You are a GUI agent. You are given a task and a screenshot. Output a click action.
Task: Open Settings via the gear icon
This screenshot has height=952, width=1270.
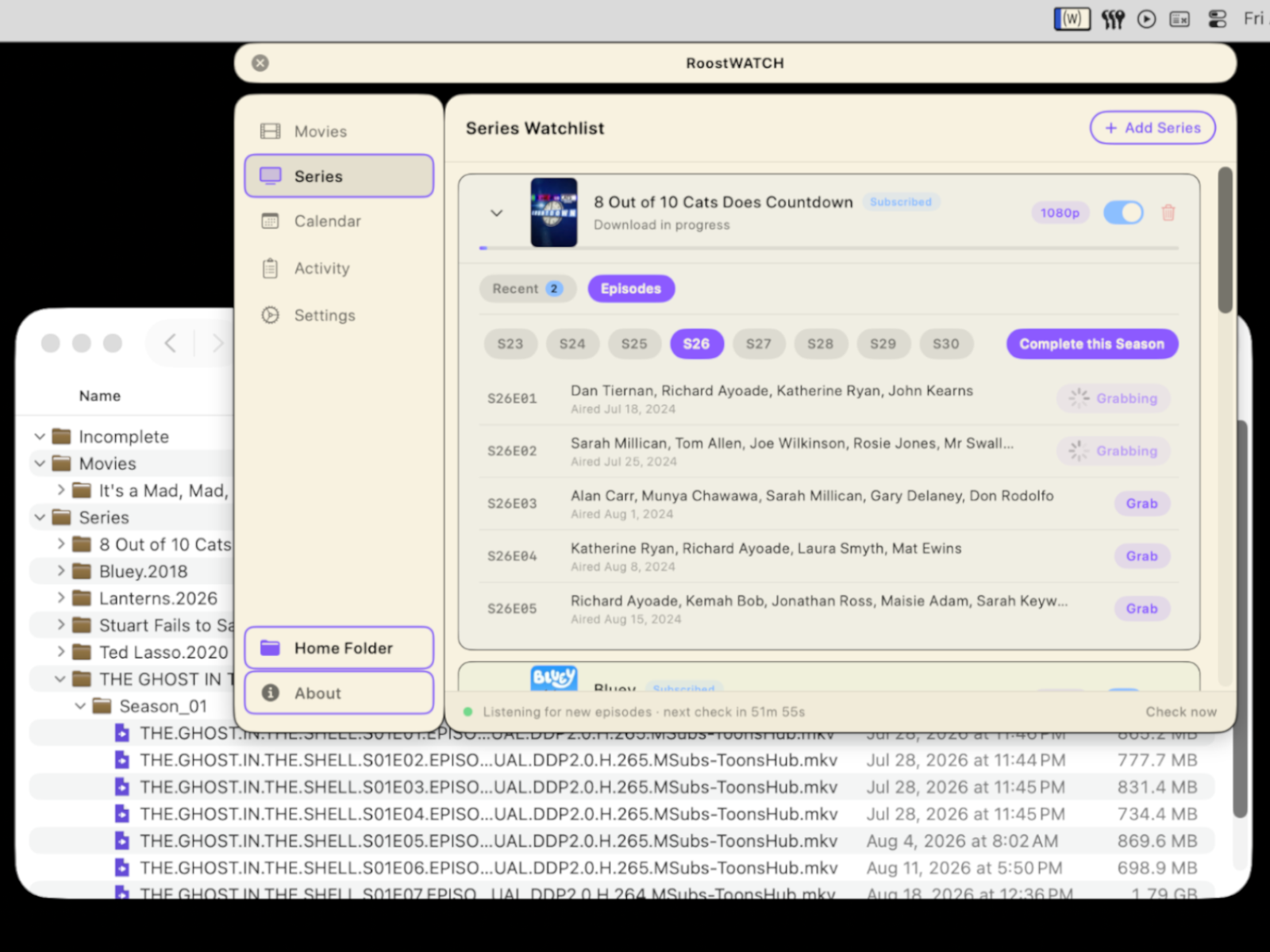click(271, 315)
